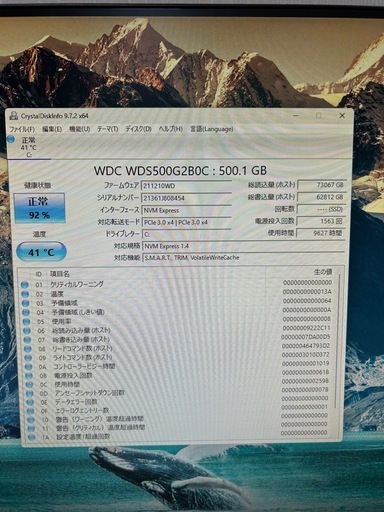Click raw value 000000000064 for 予備領域
This screenshot has height=512, width=384.
pos(307,301)
